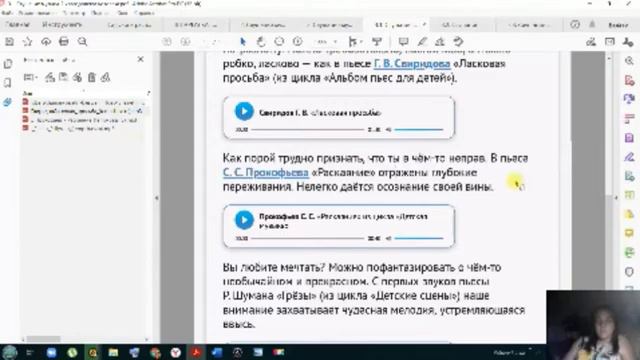Click the blue attachments paperclip icon

(x=8, y=102)
